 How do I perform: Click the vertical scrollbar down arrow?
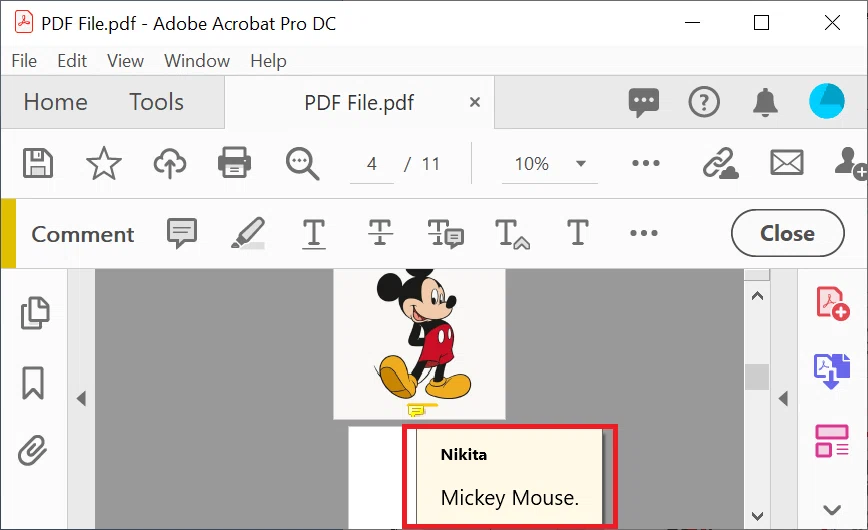[757, 516]
